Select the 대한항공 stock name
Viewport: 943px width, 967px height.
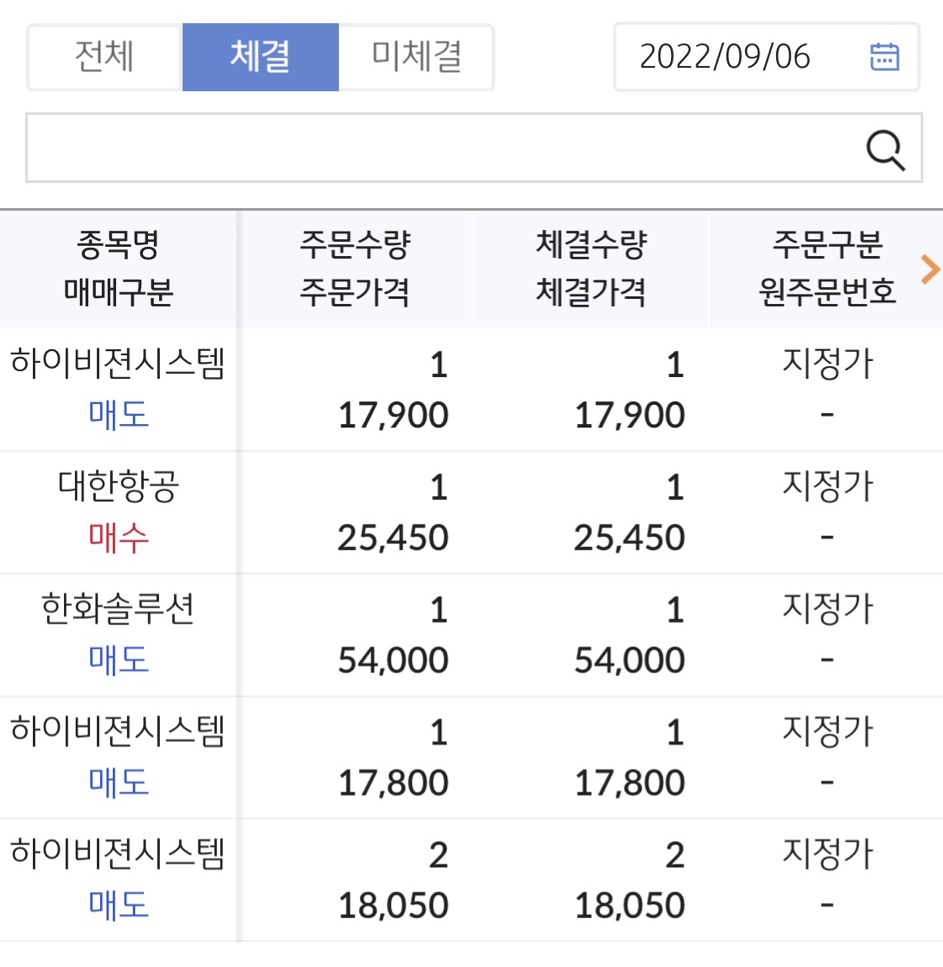pyautogui.click(x=118, y=487)
